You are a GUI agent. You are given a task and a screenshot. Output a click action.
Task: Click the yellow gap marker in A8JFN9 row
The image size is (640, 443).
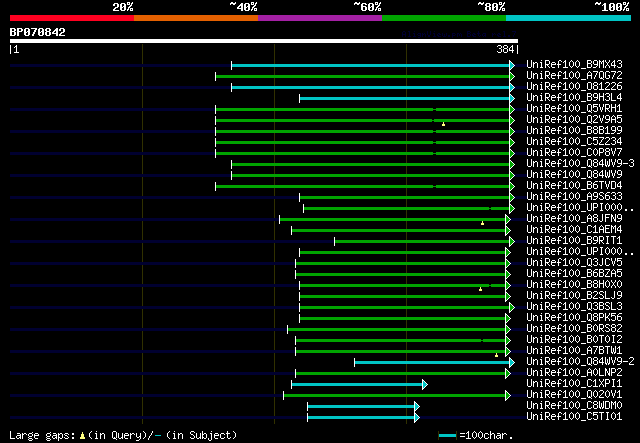click(482, 223)
